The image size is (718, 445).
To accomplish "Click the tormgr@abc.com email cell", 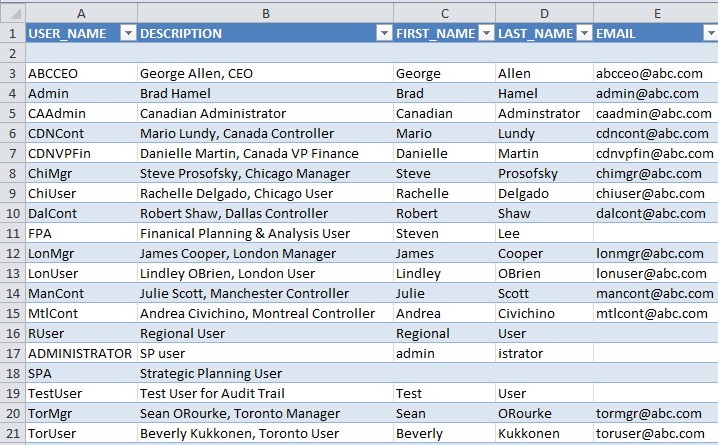I will (x=655, y=413).
